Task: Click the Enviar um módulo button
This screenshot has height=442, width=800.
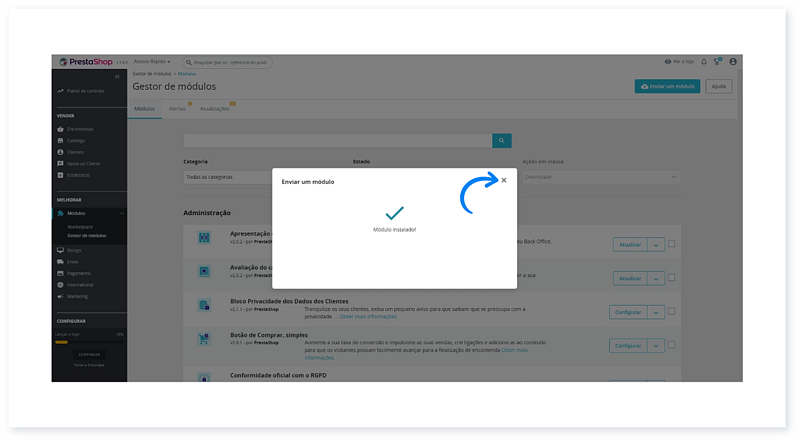Action: click(667, 86)
